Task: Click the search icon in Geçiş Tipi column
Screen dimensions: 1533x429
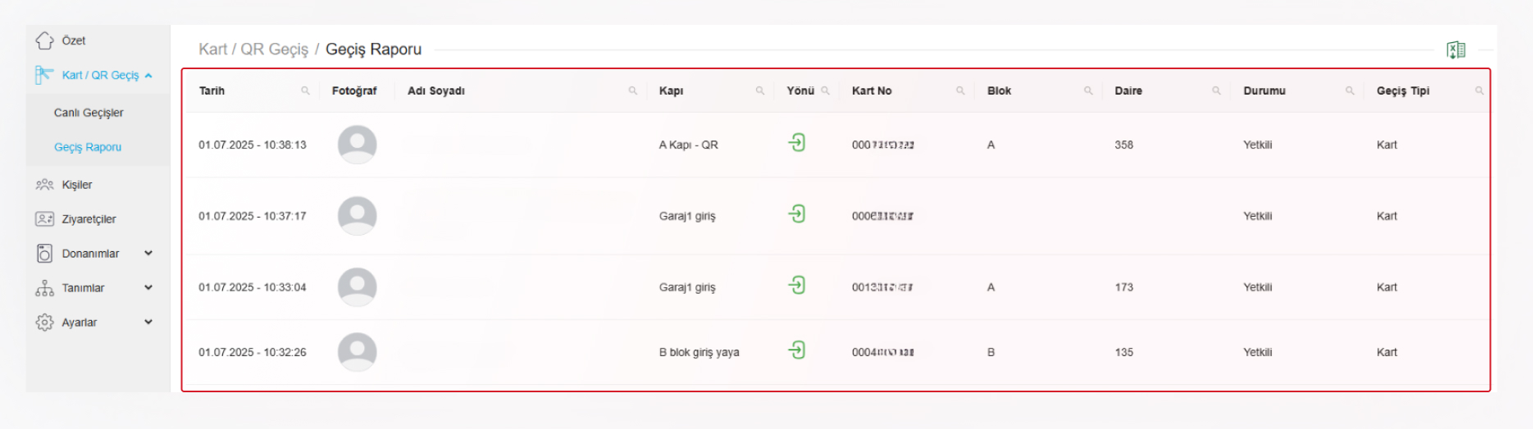Action: pos(1479,91)
